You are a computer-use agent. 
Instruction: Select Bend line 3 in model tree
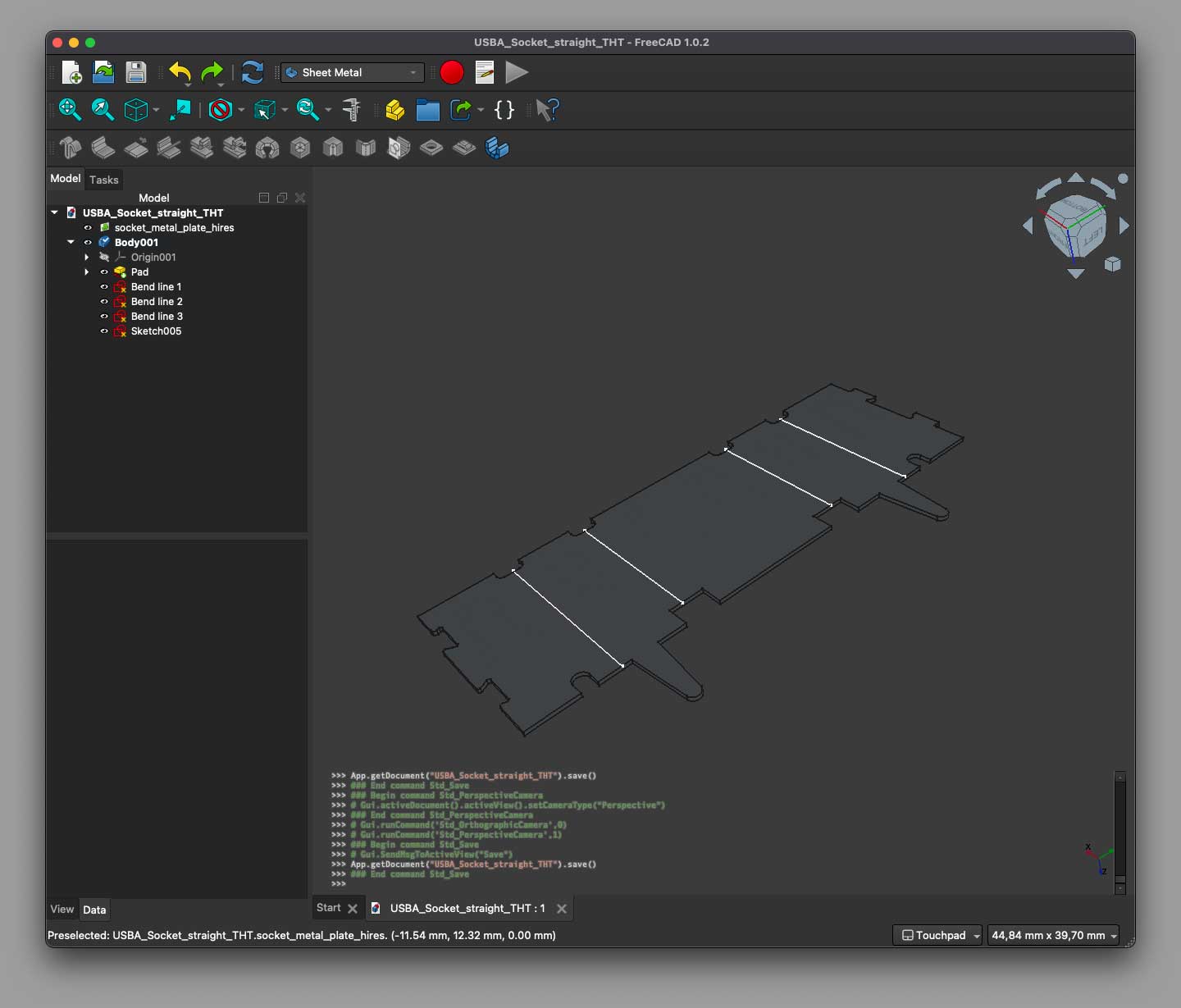[157, 317]
